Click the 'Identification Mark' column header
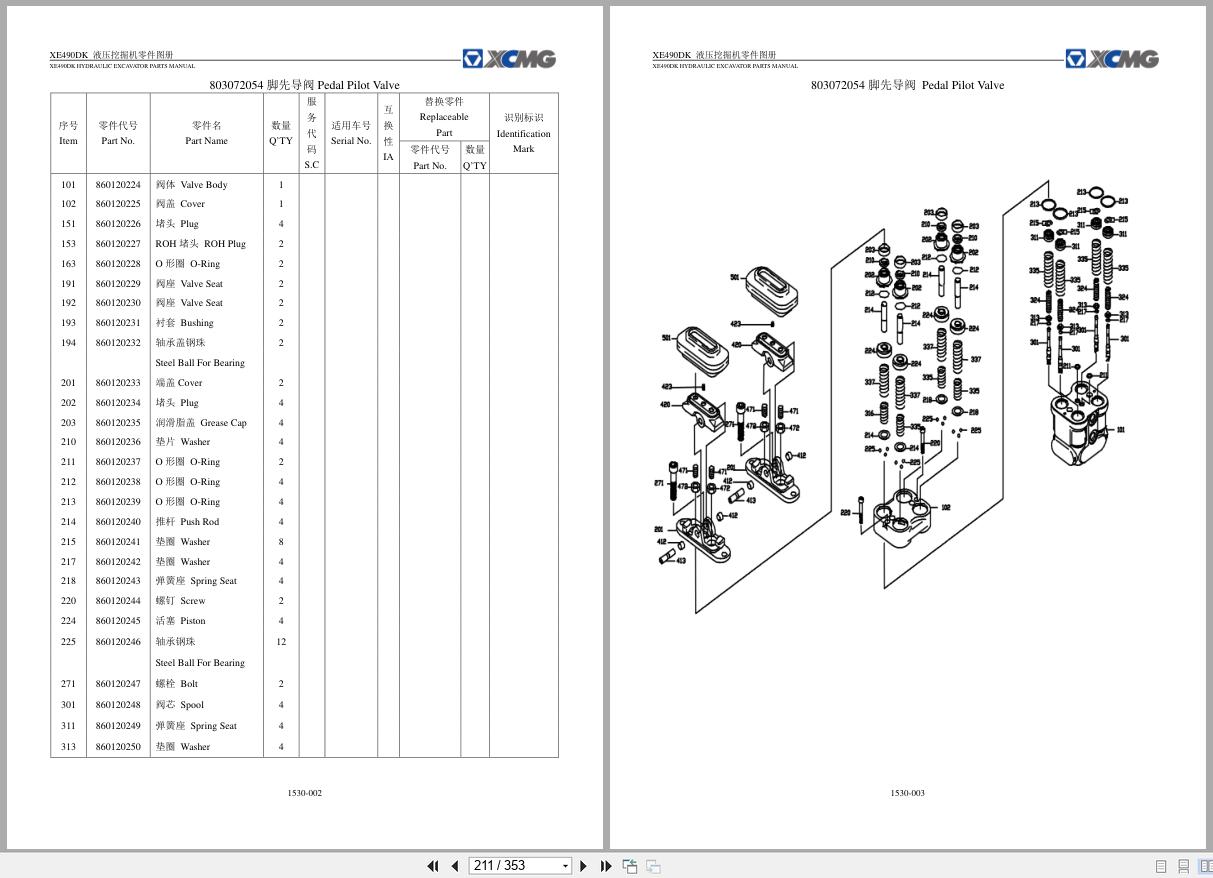The height and width of the screenshot is (878, 1213). tap(523, 141)
